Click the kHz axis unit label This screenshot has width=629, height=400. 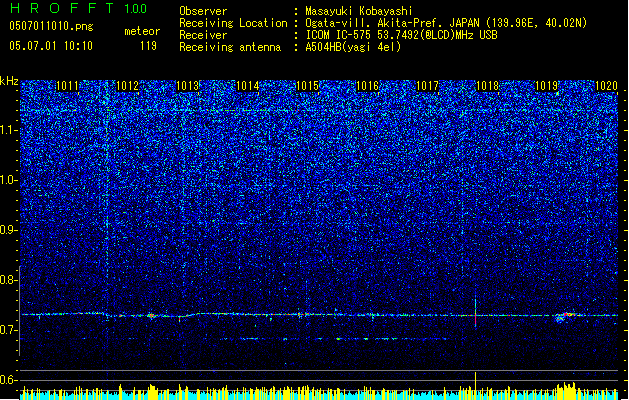point(9,81)
